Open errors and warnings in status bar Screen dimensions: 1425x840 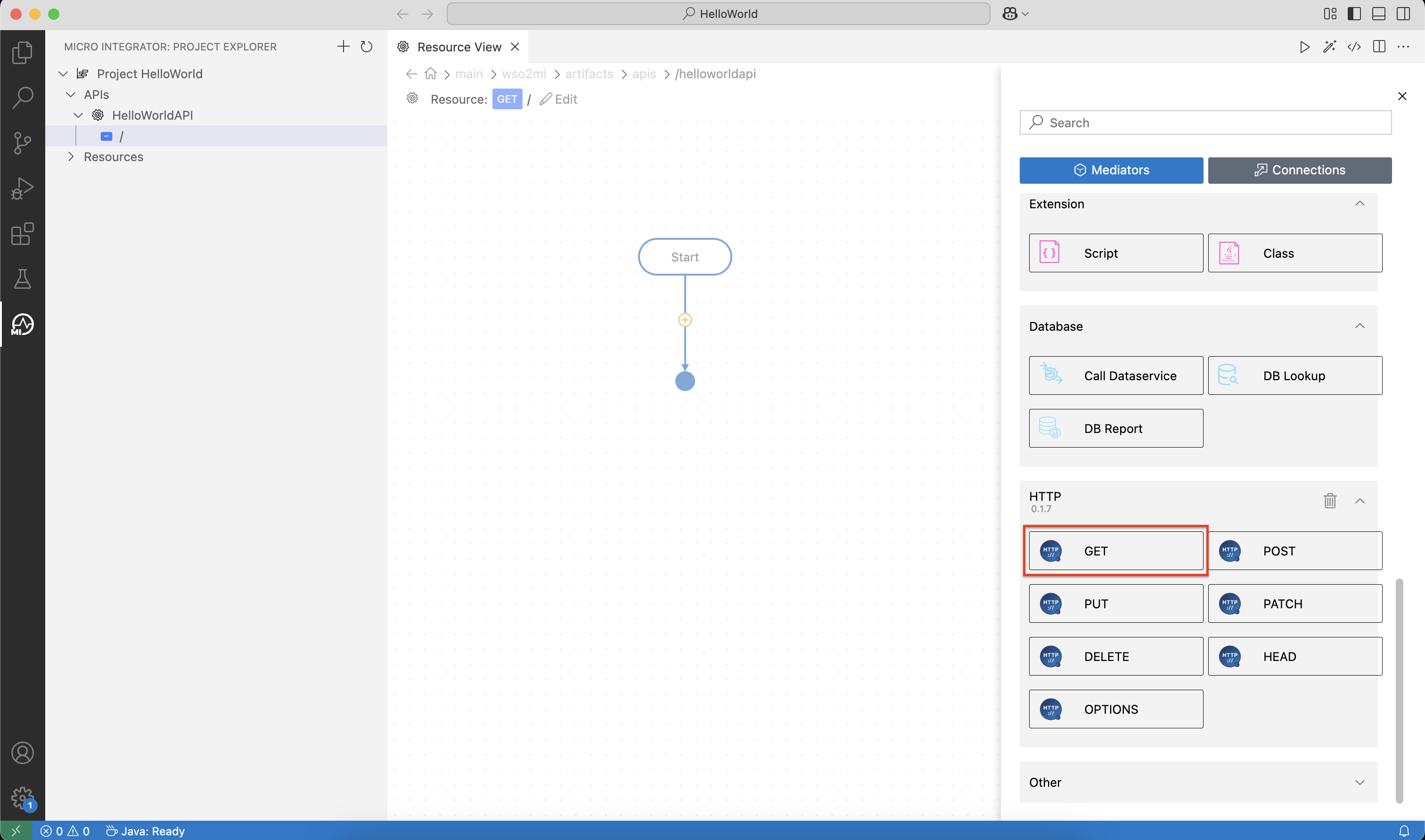click(65, 831)
